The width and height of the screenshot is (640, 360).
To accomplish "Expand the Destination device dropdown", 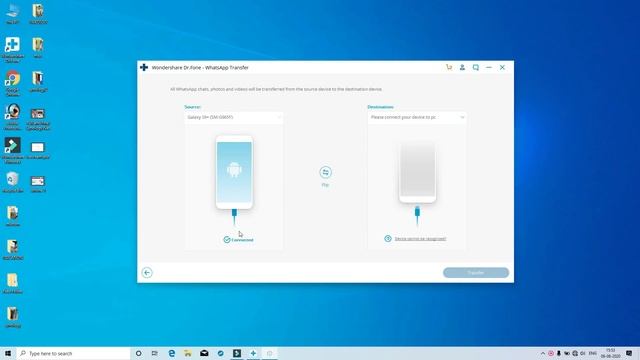I will (x=417, y=117).
